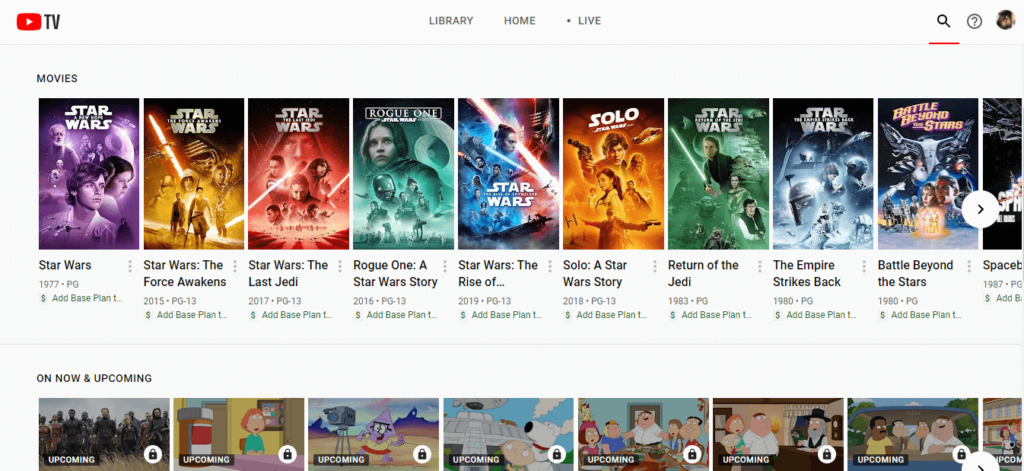This screenshot has width=1024, height=471.
Task: Click dollar icon under Star Wars 1977
Action: click(x=43, y=299)
